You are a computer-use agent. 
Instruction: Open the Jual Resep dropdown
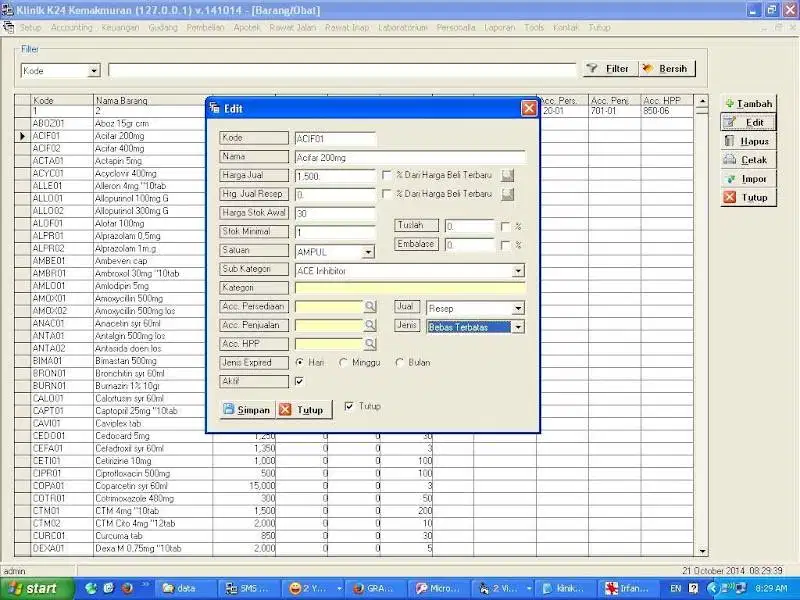[x=518, y=308]
